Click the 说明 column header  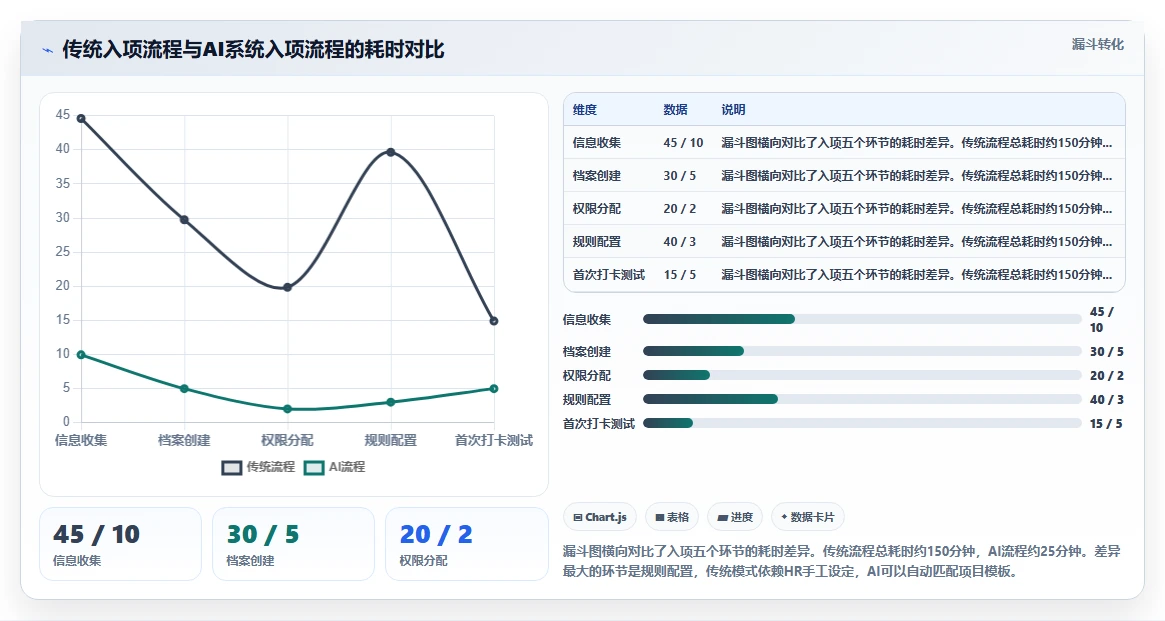pyautogui.click(x=733, y=110)
